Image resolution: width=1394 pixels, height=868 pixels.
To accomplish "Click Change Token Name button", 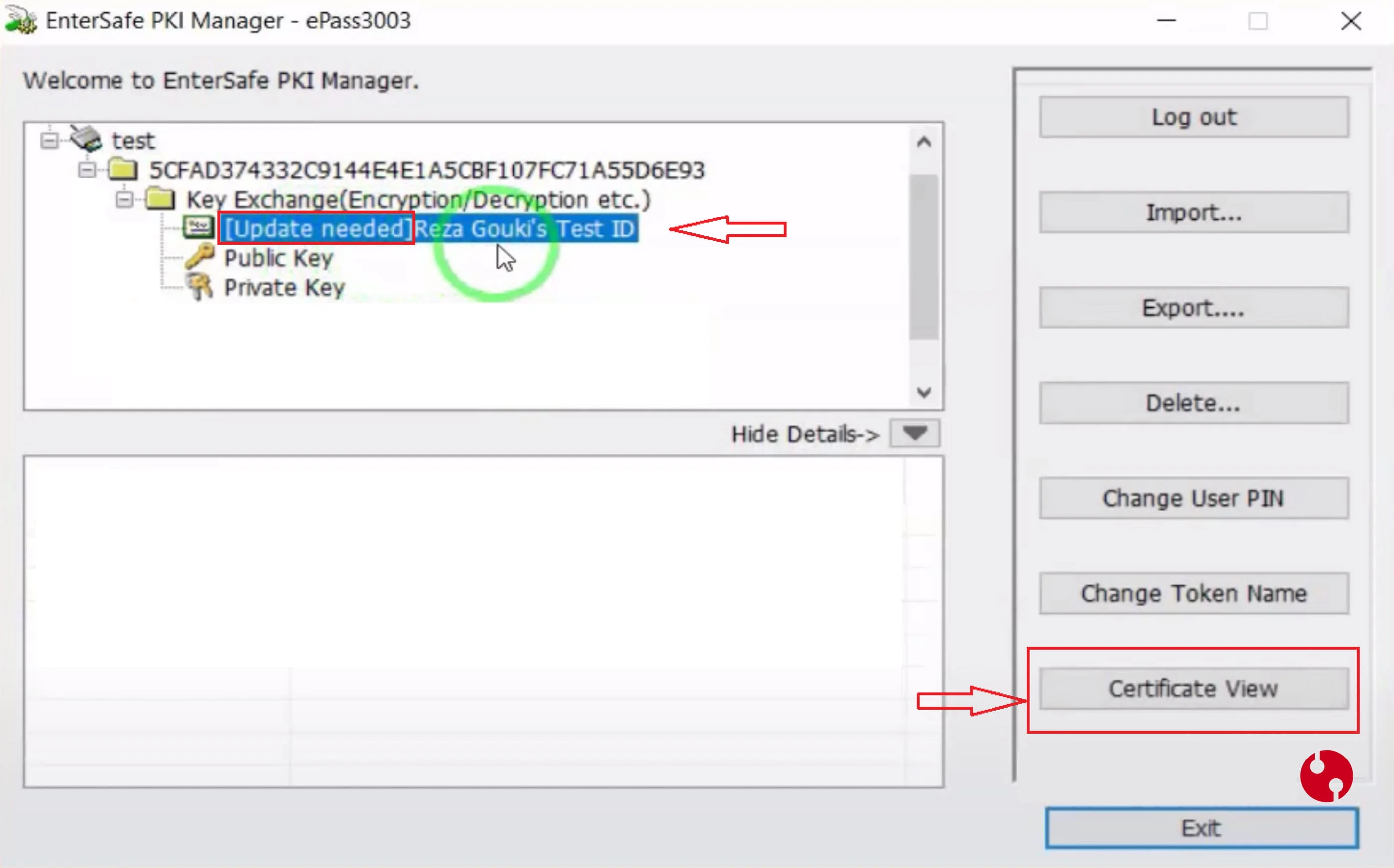I will click(1194, 594).
